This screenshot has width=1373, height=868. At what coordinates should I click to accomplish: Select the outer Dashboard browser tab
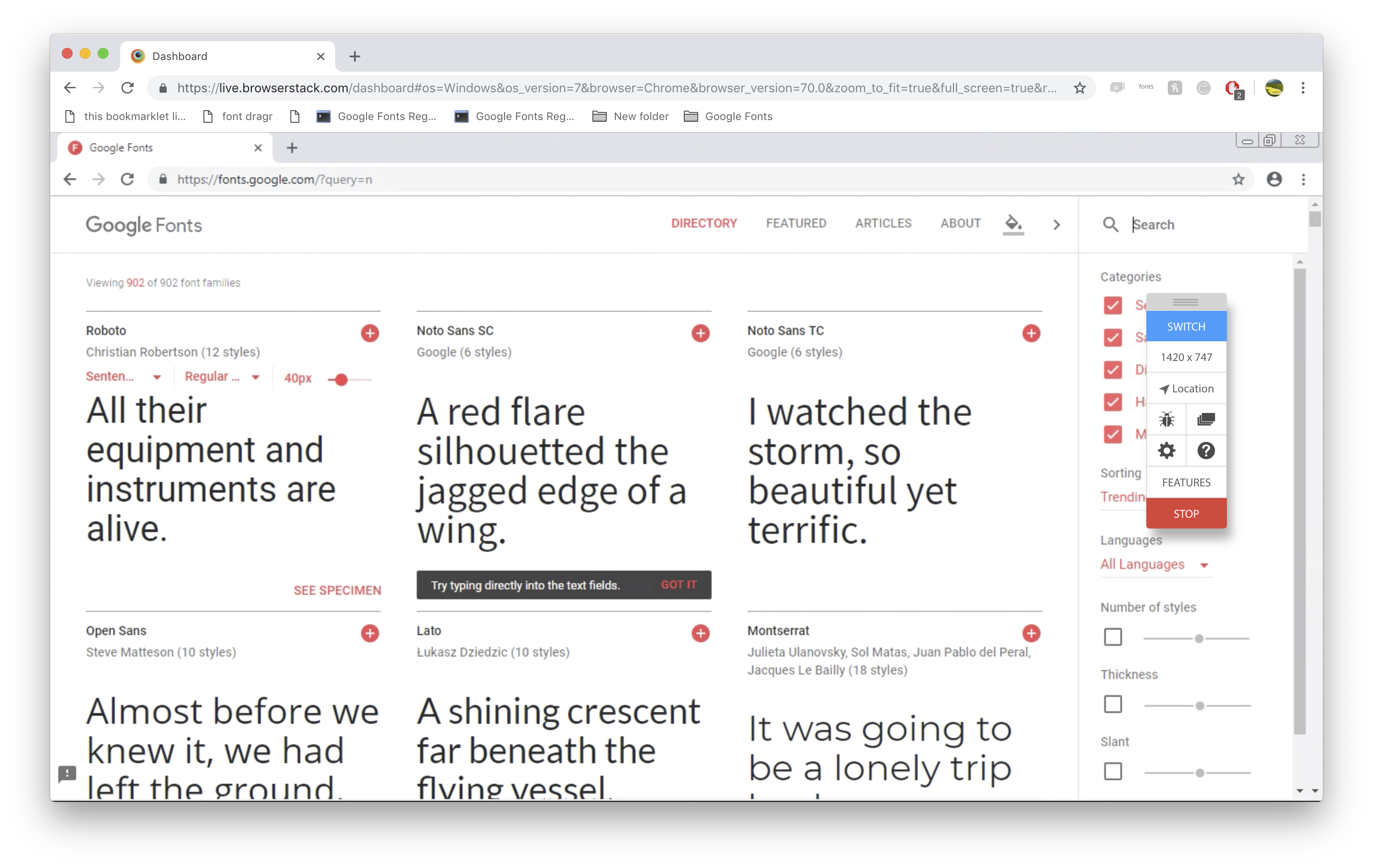coord(228,56)
